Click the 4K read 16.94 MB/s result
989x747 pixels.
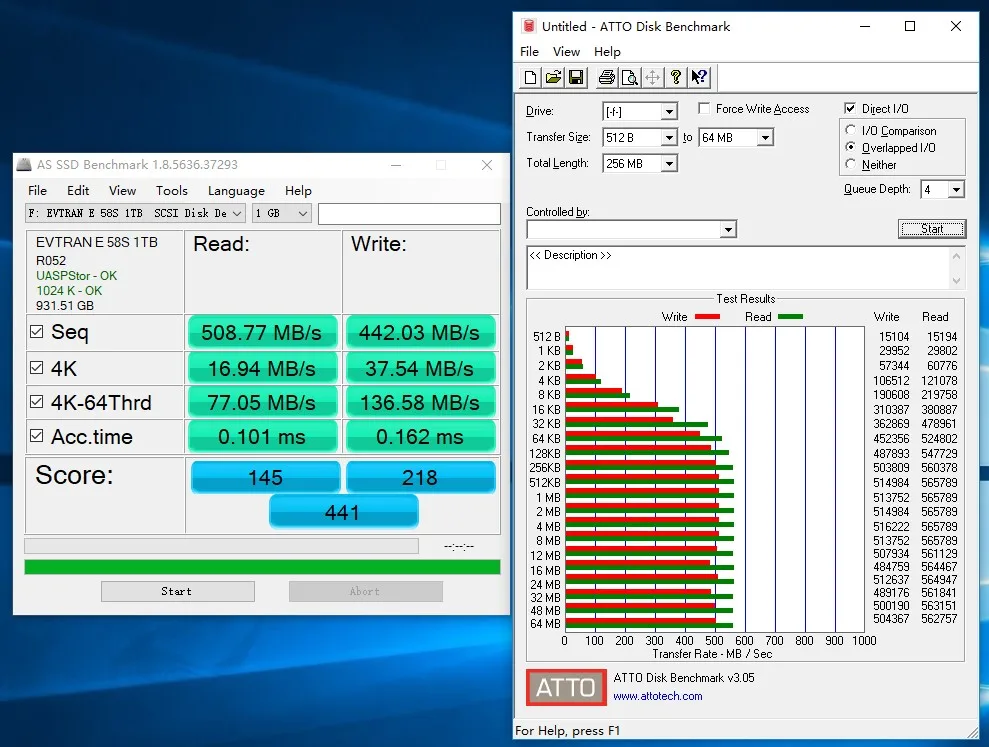coord(262,368)
